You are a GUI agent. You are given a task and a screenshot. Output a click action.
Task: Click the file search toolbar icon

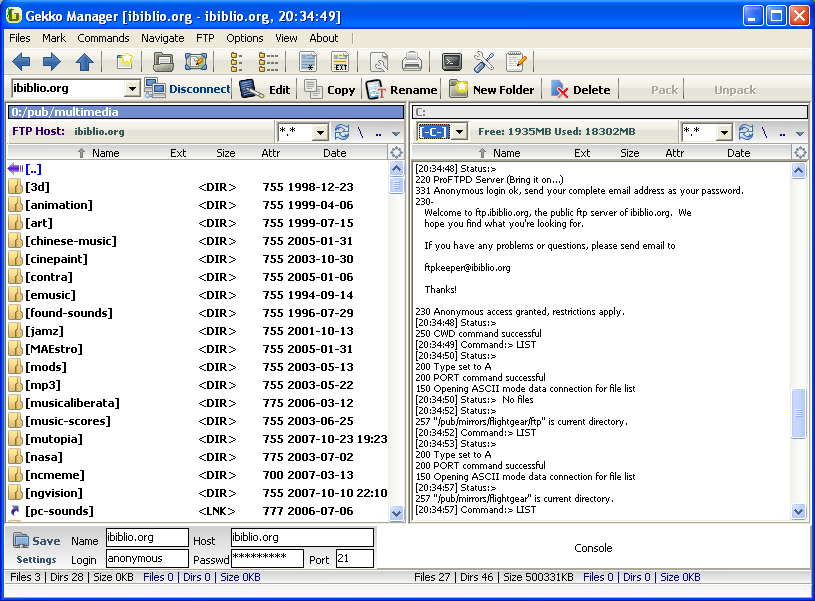click(379, 62)
